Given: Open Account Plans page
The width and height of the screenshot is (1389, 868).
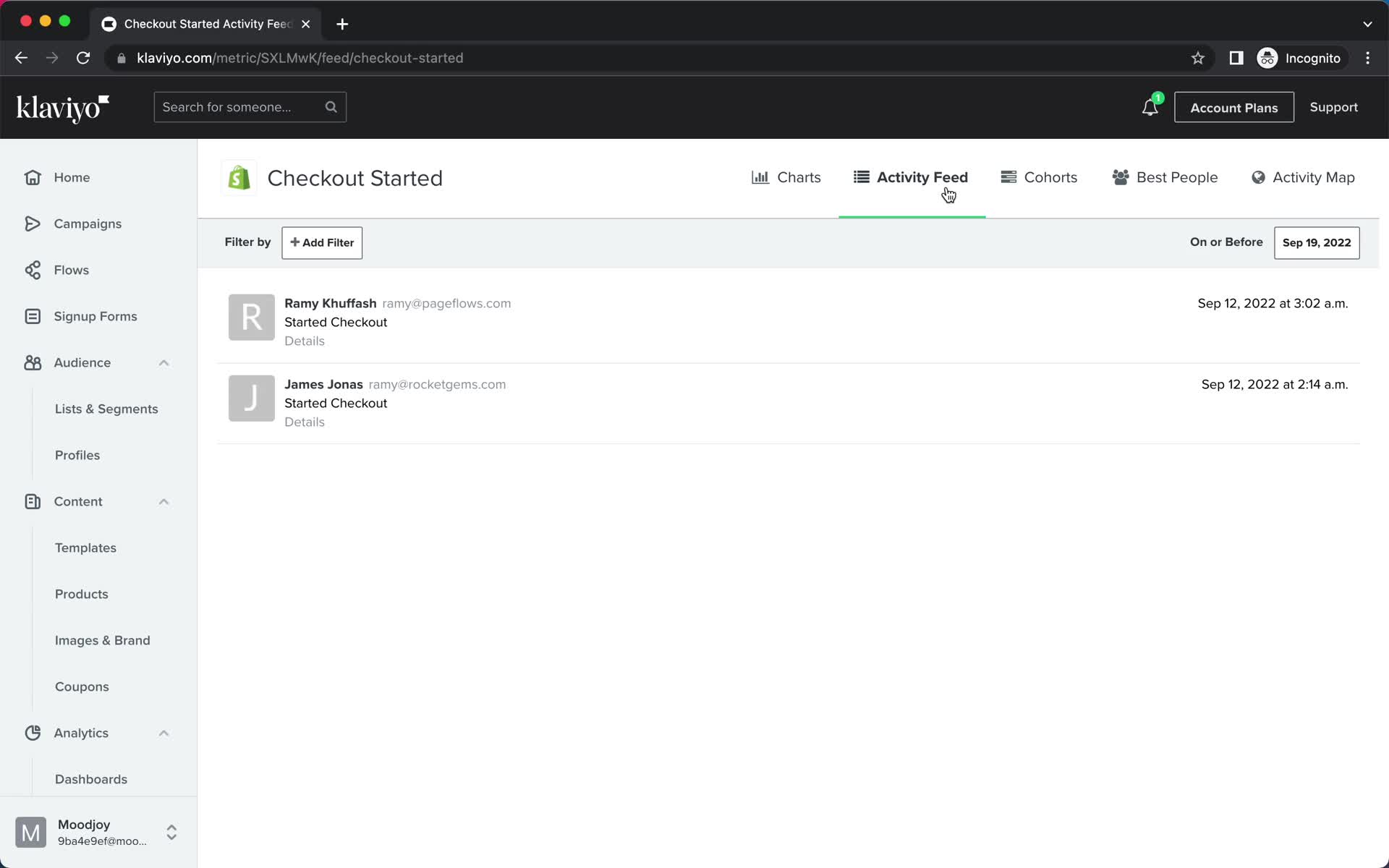Looking at the screenshot, I should (x=1234, y=107).
